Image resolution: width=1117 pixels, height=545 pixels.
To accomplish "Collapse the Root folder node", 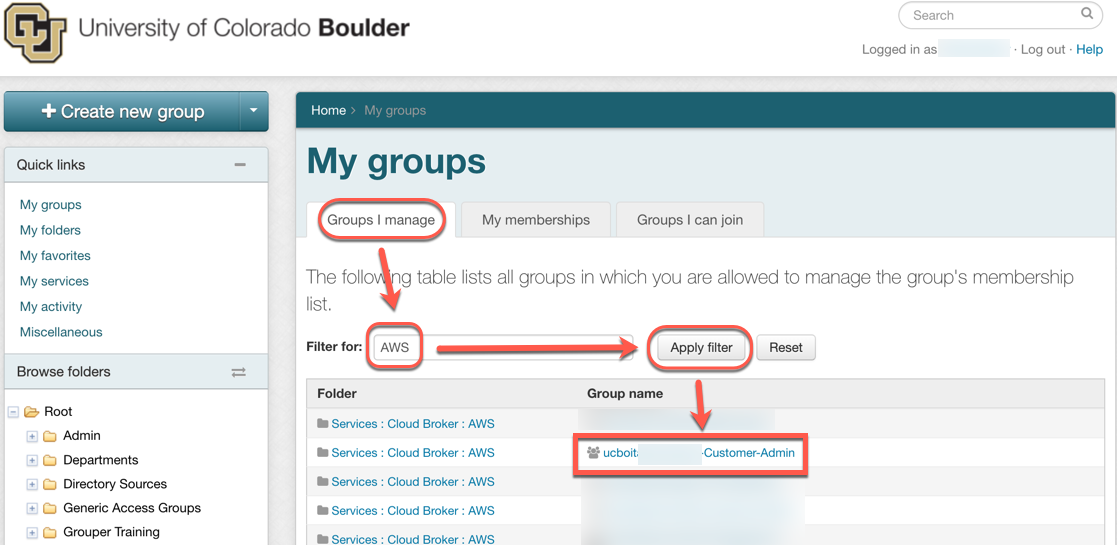I will point(13,412).
